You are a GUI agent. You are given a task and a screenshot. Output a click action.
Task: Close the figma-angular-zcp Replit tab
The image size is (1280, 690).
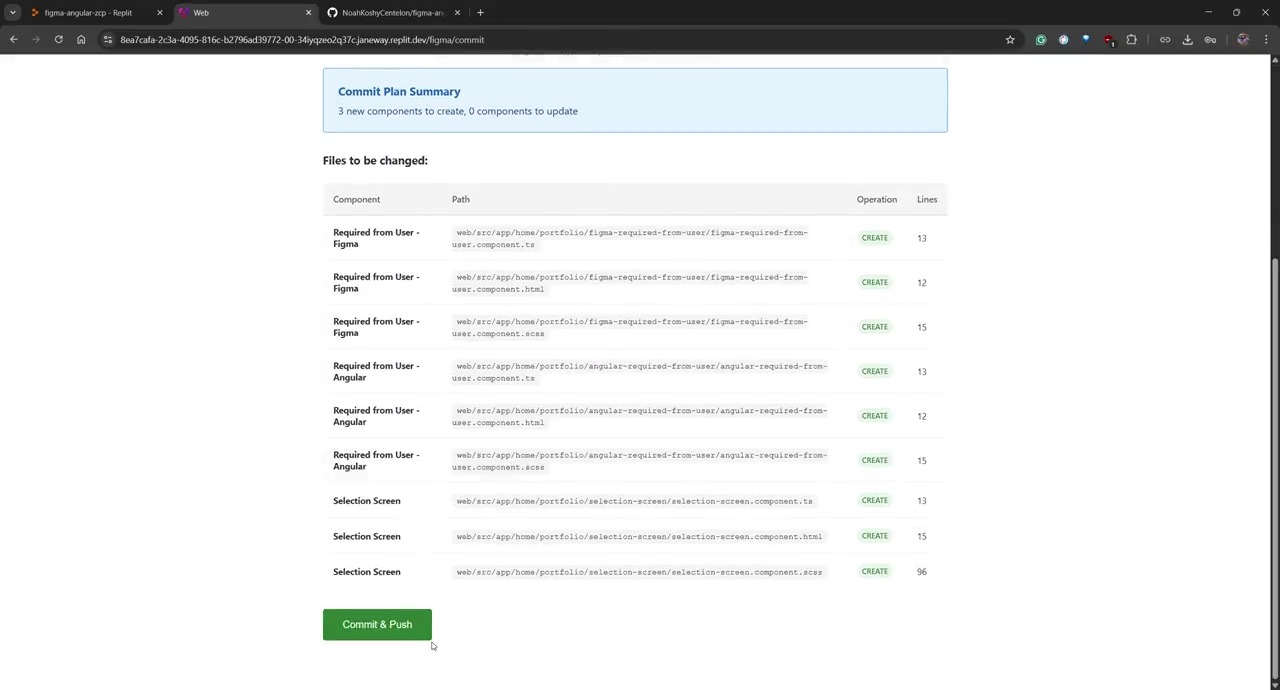click(x=159, y=13)
